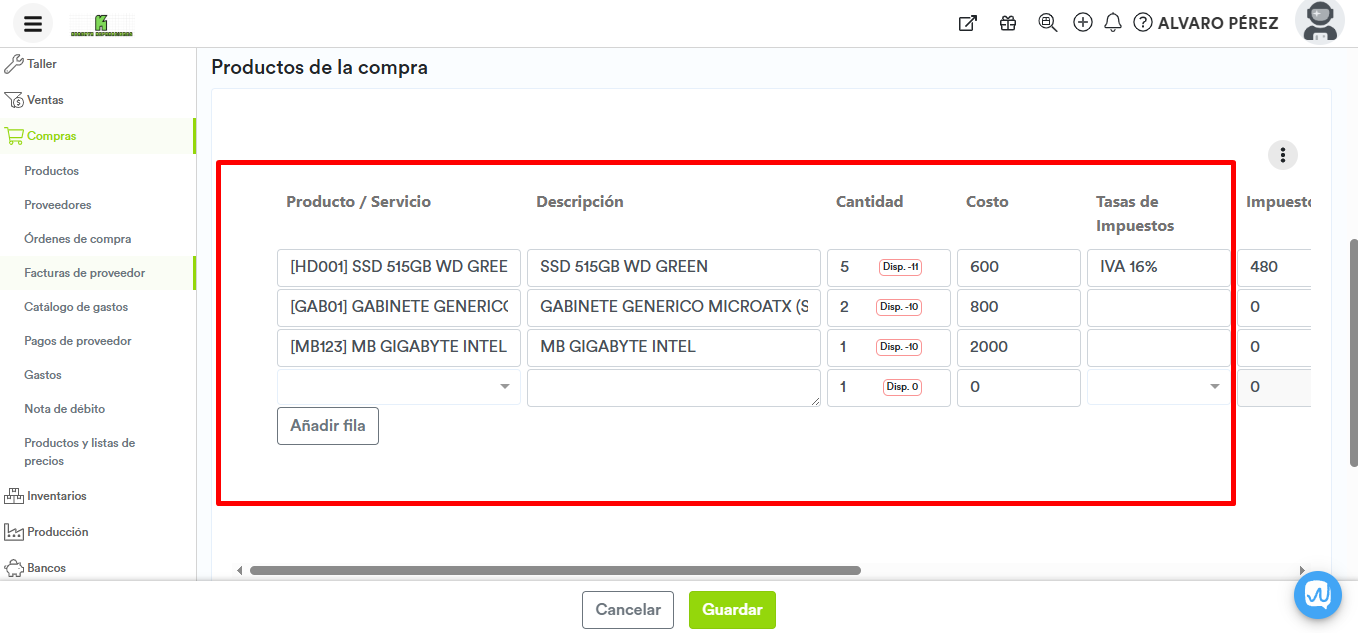Open the user avatar profile picture

(x=1319, y=22)
